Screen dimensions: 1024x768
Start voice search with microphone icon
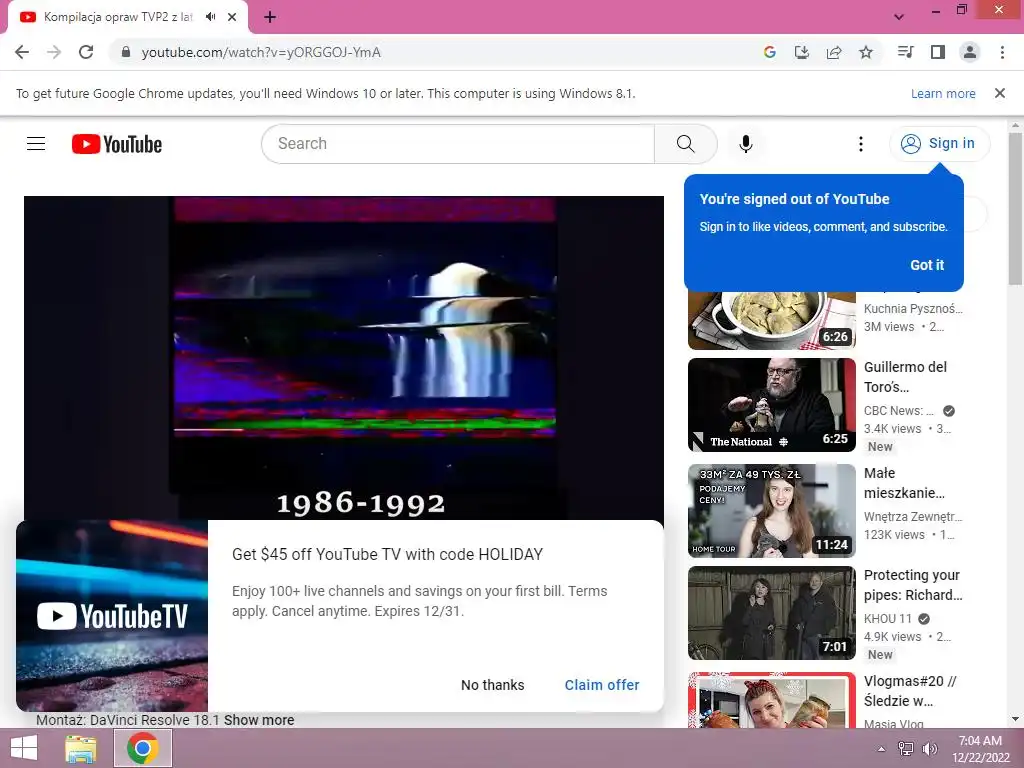coord(745,144)
